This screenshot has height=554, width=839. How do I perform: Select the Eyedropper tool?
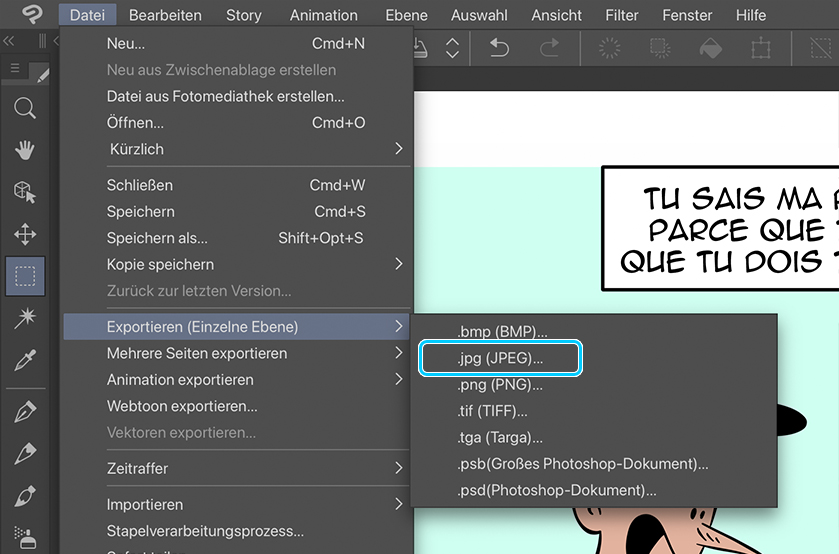pyautogui.click(x=25, y=360)
